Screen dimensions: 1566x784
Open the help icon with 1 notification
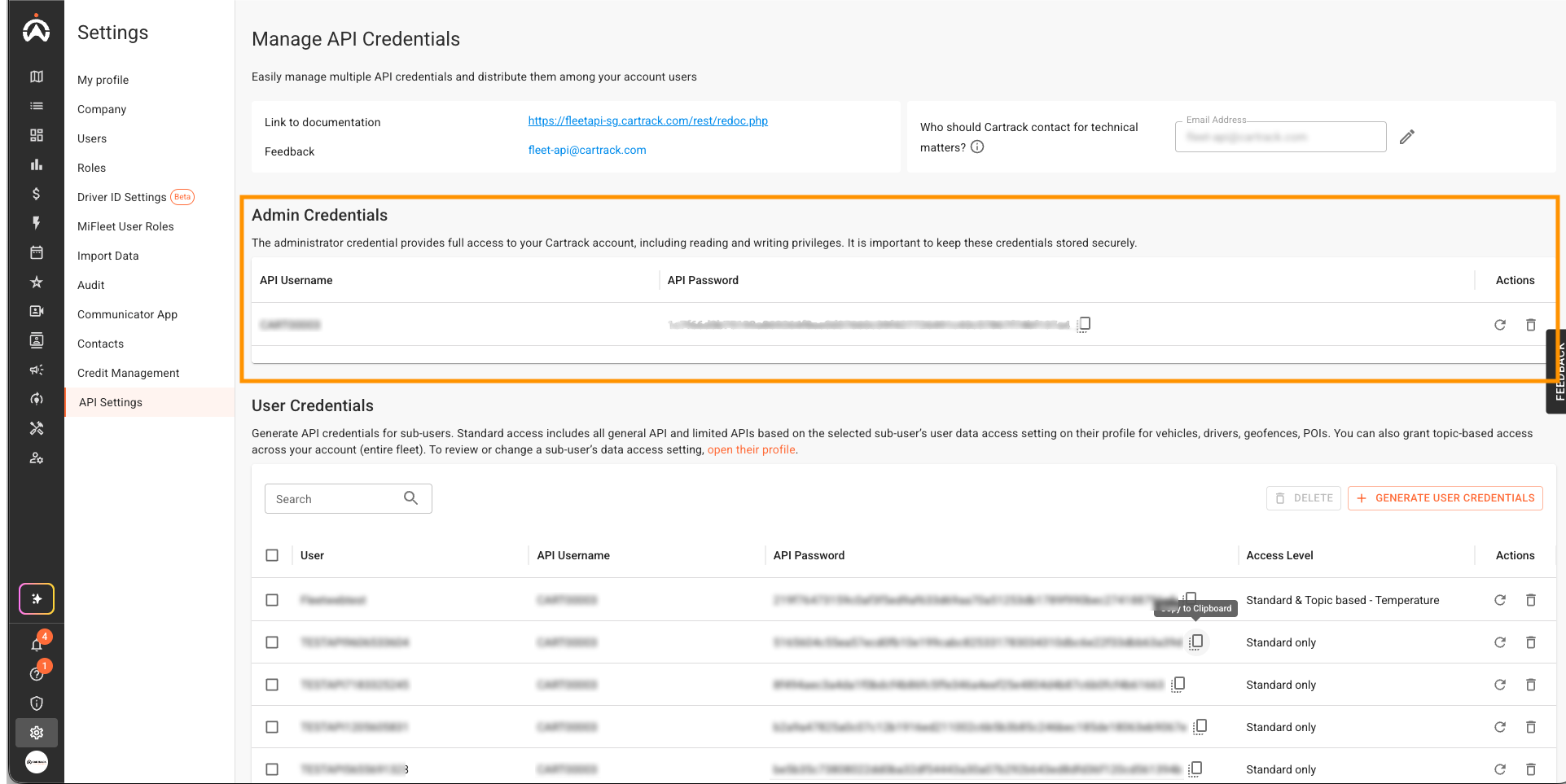36,673
